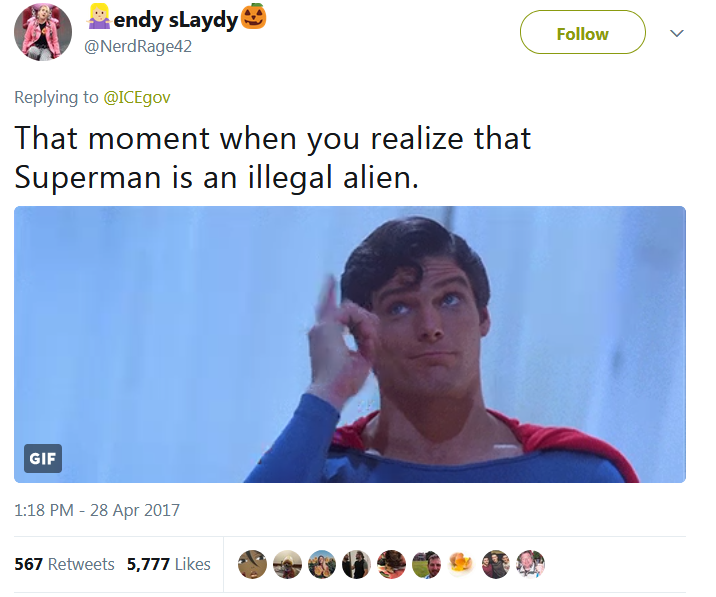Click the GIF badge on the media
716x597 pixels.
pos(43,458)
